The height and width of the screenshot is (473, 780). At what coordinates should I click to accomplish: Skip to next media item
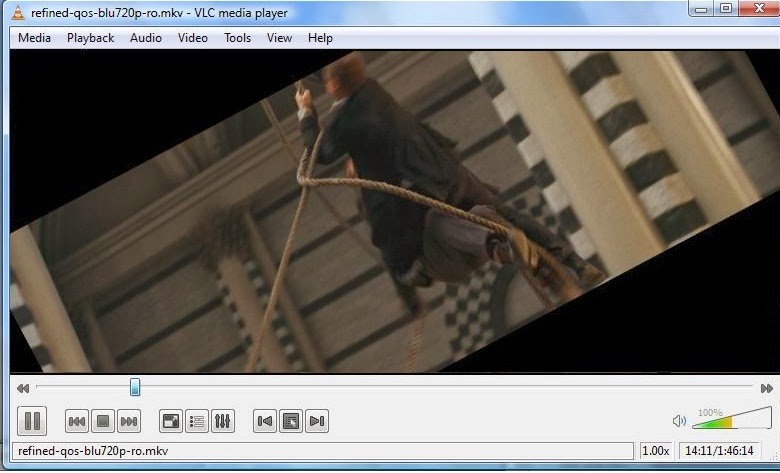click(129, 421)
